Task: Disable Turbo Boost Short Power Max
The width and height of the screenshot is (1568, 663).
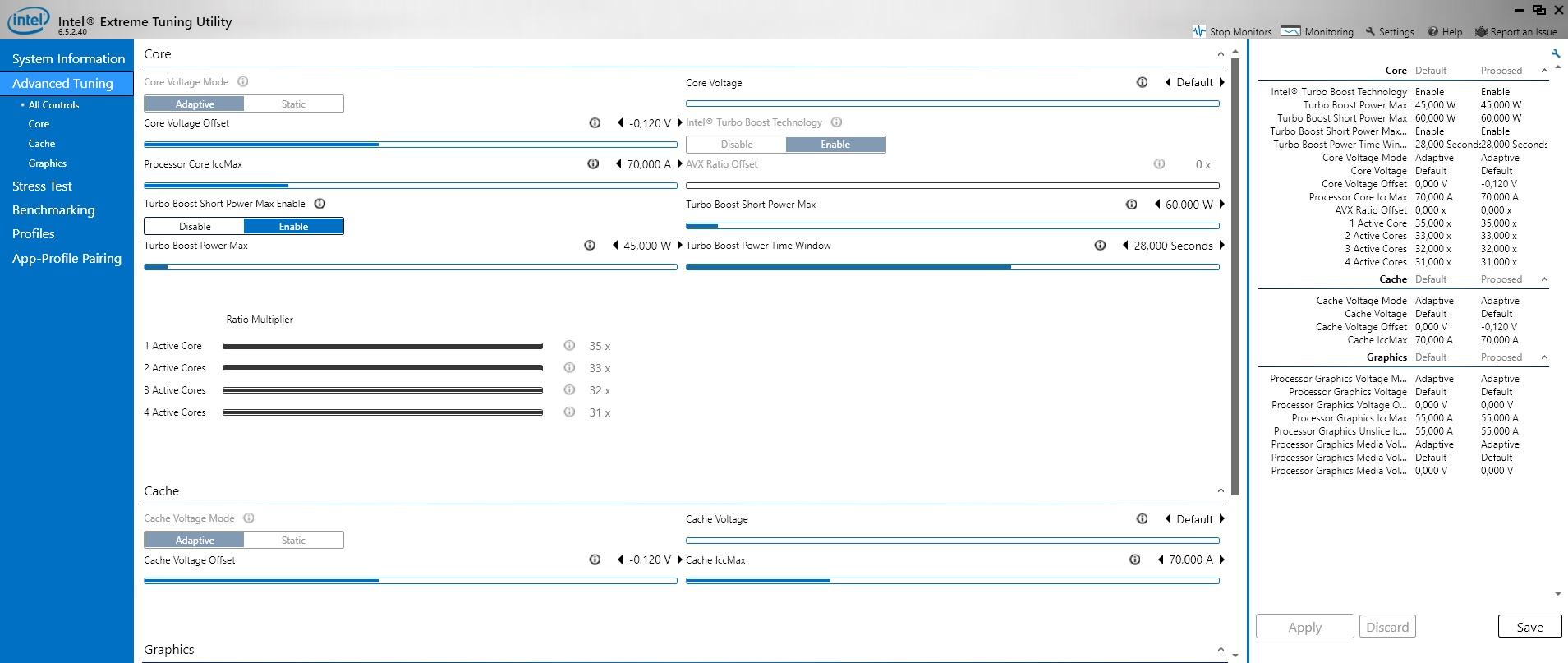Action: (195, 226)
